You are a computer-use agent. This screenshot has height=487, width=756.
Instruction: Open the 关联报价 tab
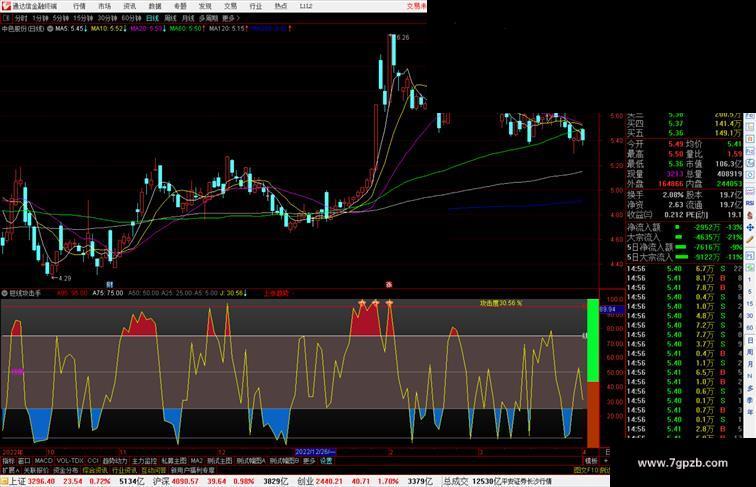[x=36, y=470]
